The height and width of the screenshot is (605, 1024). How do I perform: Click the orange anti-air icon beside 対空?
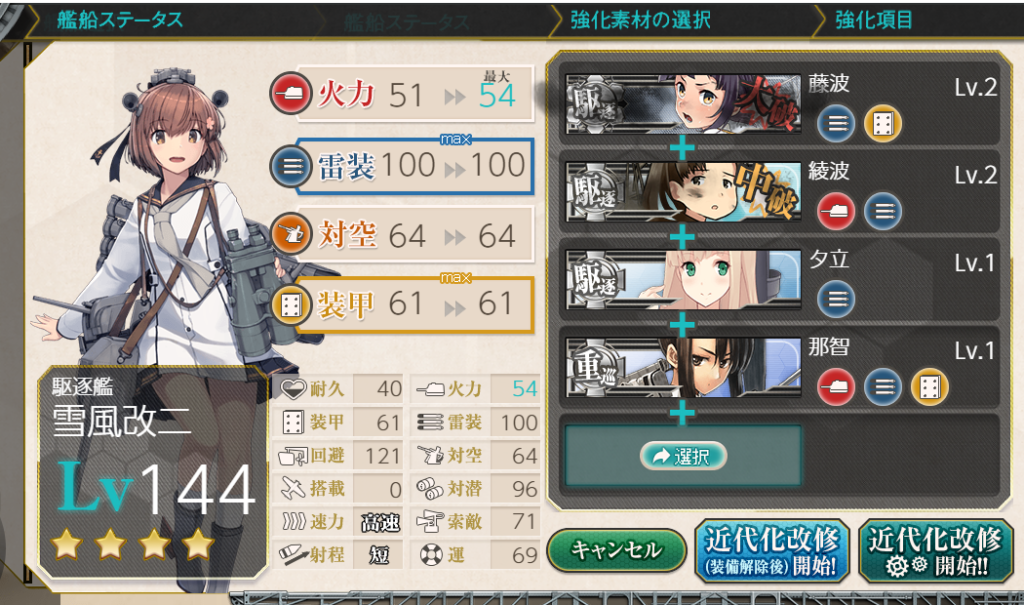tap(290, 234)
